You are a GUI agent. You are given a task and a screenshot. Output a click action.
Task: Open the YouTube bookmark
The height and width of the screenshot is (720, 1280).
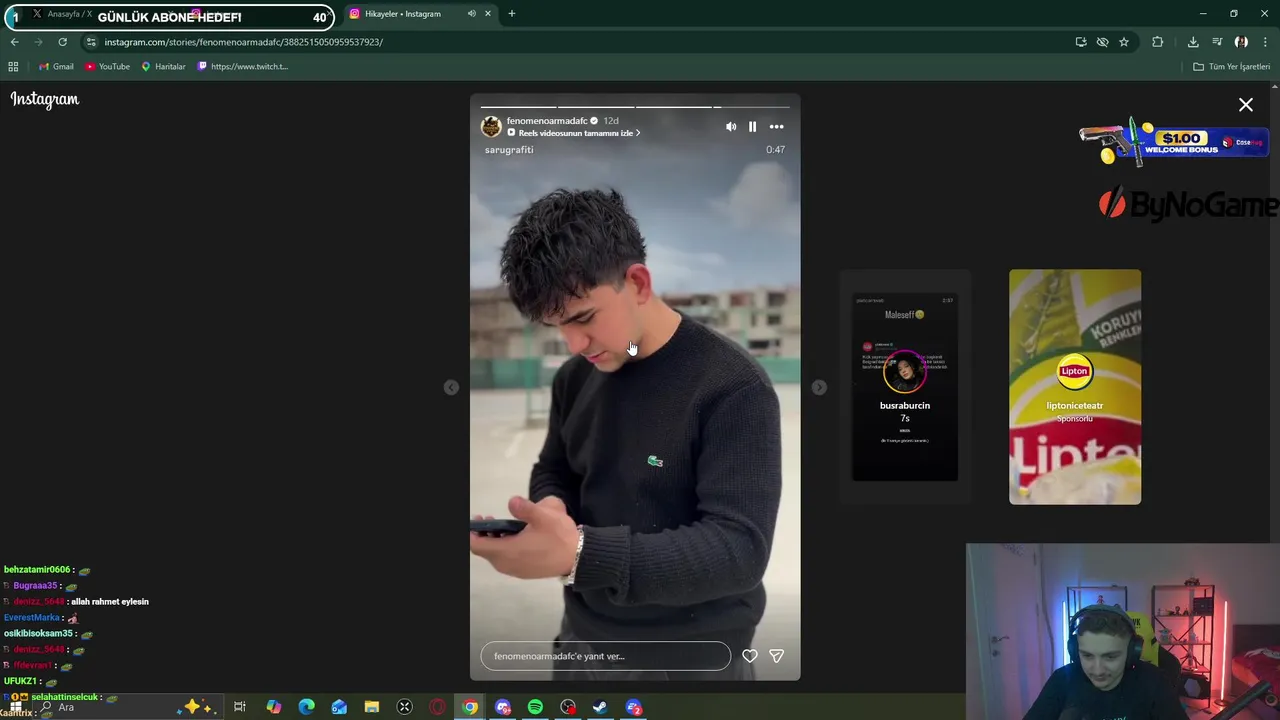pyautogui.click(x=108, y=67)
